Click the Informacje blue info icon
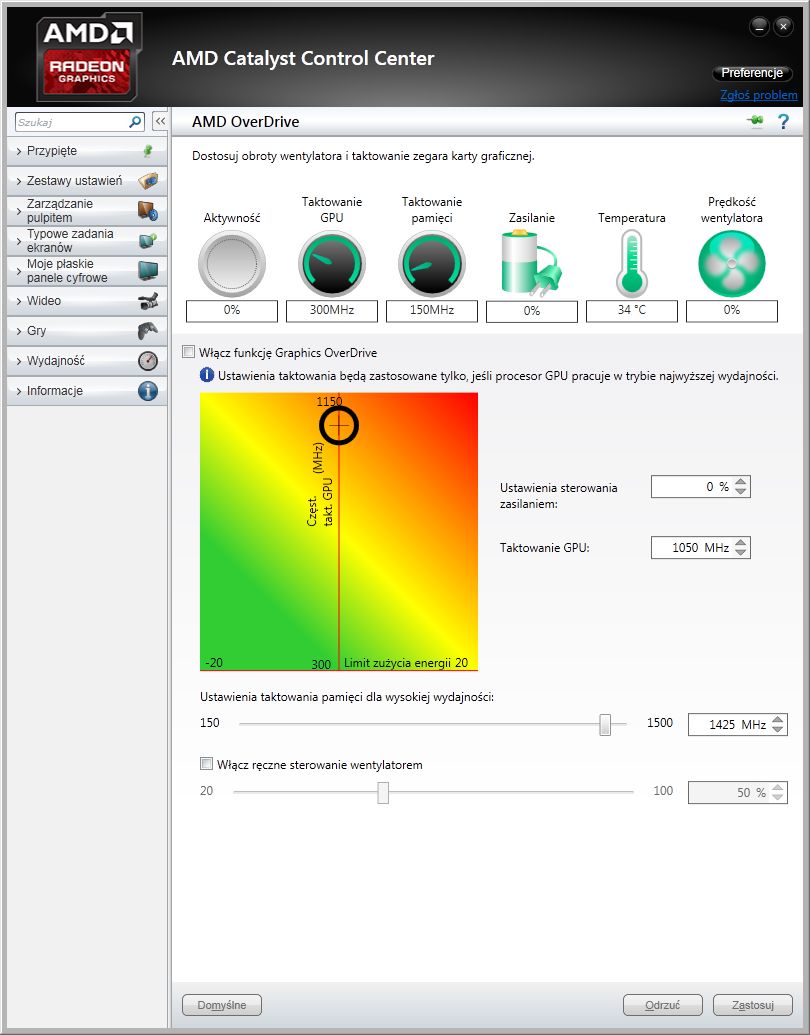The image size is (810, 1035). [x=148, y=391]
